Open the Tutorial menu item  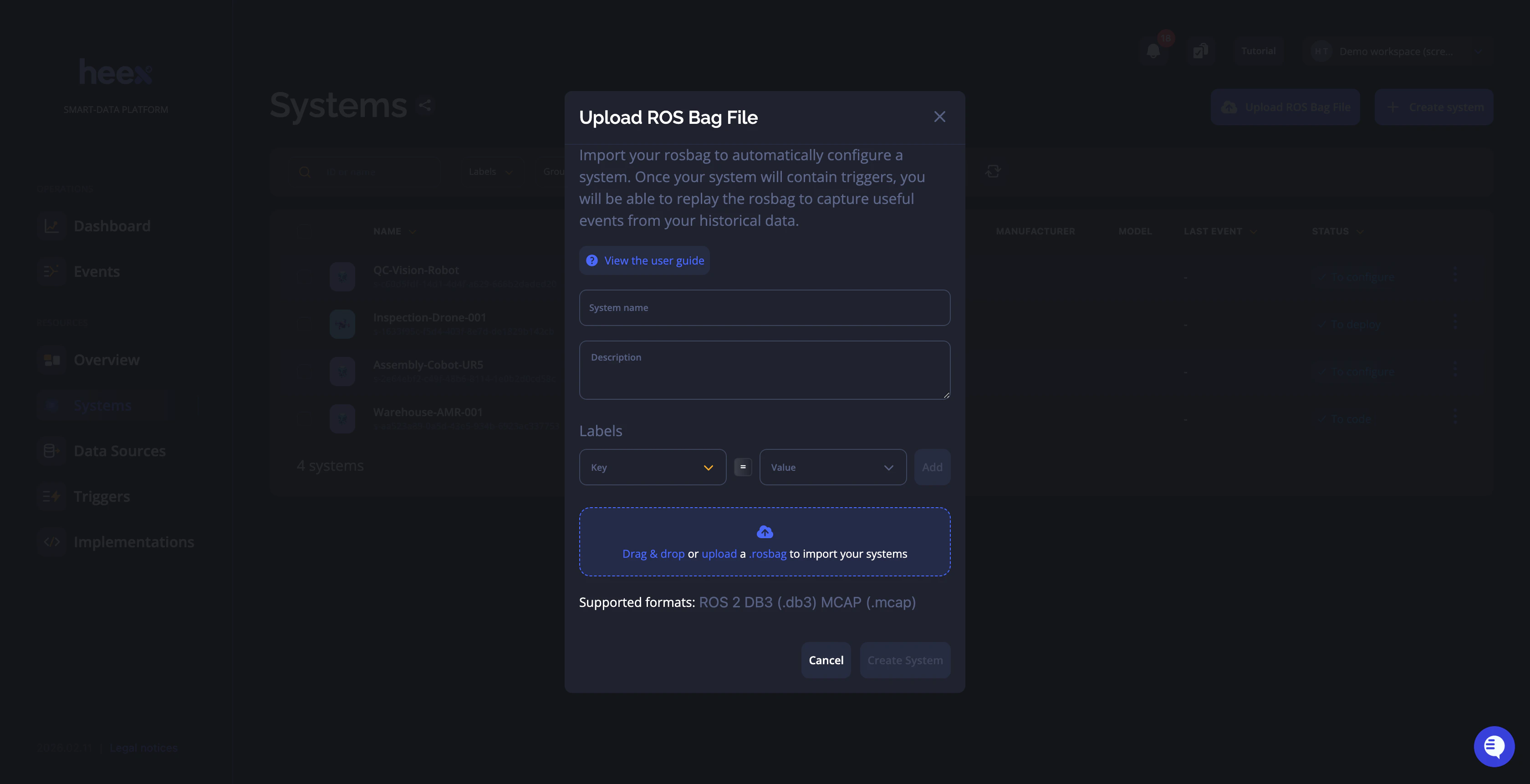tap(1257, 51)
